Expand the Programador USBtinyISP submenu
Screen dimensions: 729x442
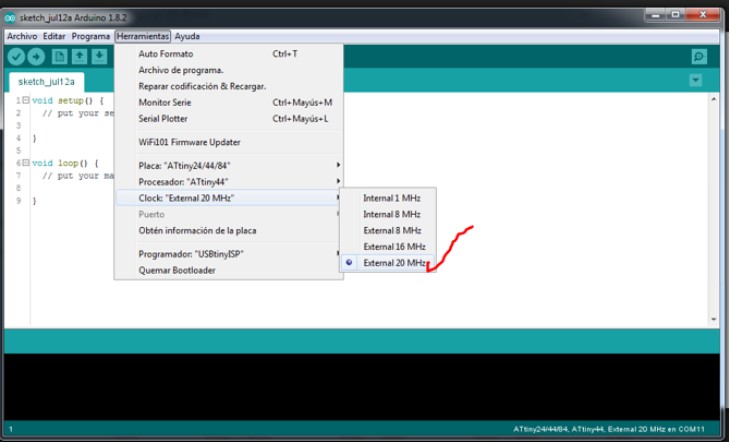click(x=229, y=254)
